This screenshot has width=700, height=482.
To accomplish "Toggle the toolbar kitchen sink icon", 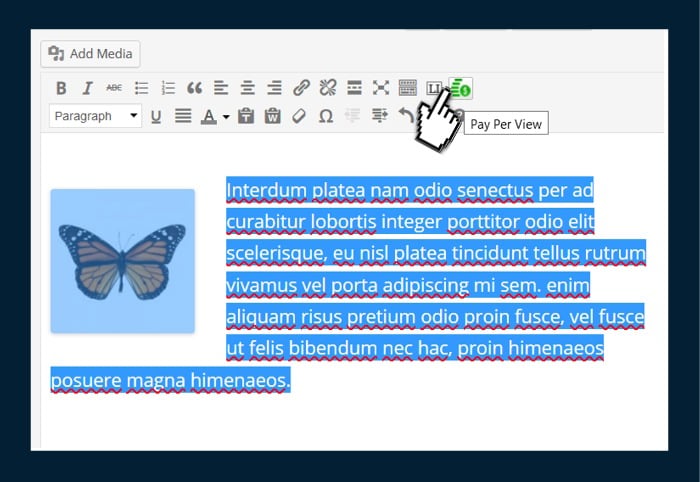I will pyautogui.click(x=408, y=88).
